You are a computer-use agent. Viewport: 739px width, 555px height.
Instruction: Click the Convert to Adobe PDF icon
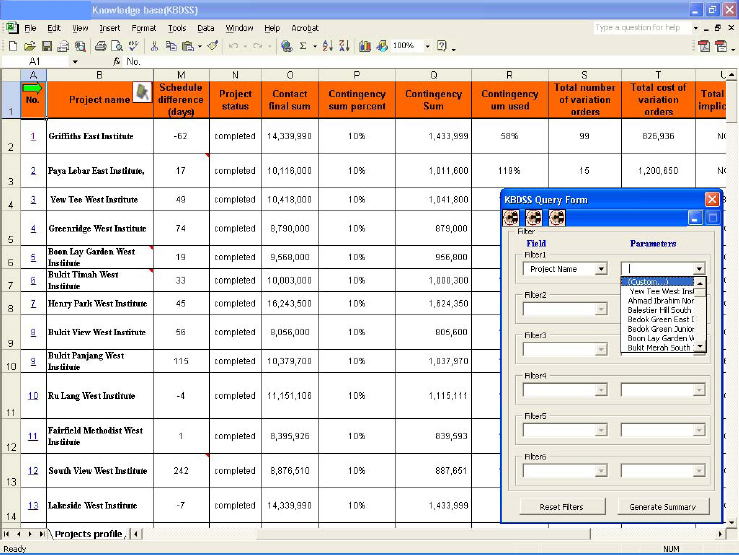(x=704, y=46)
